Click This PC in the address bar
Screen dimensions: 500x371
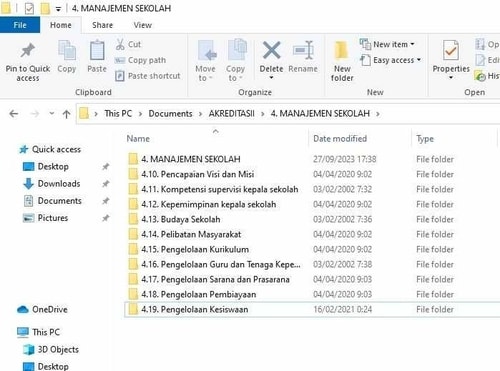(118, 114)
